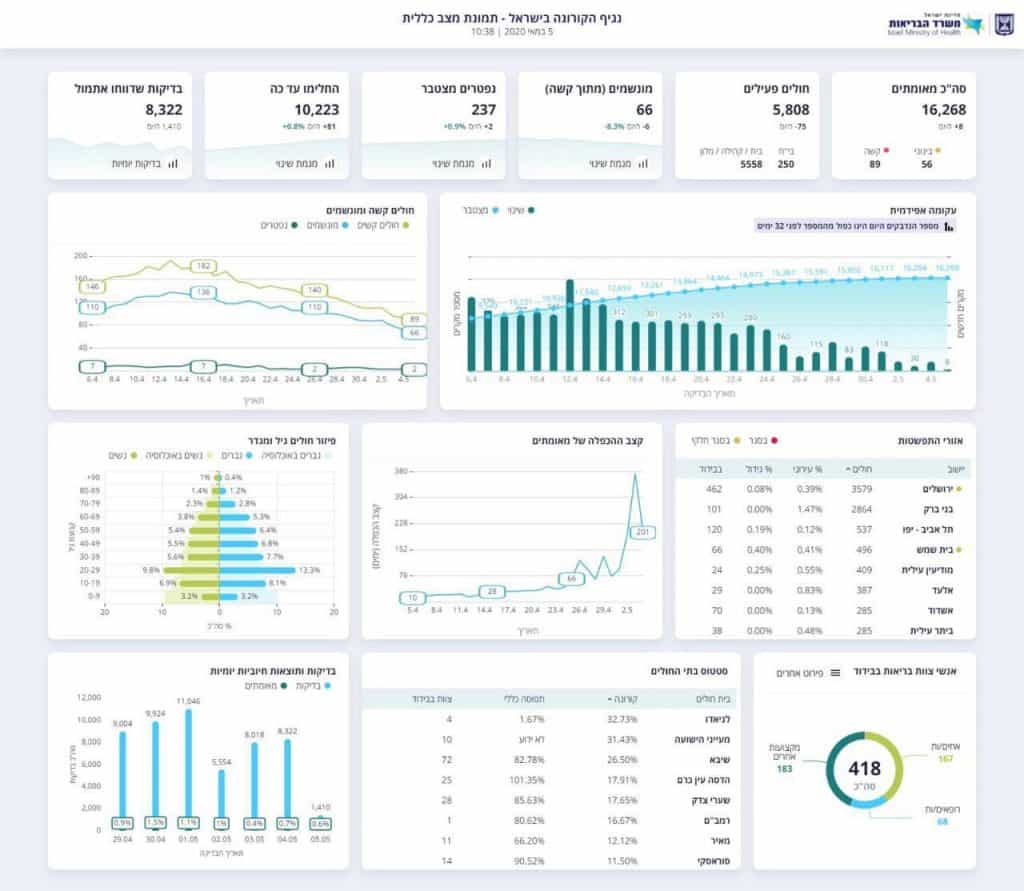The width and height of the screenshot is (1024, 891).
Task: Click the chart icon beside the 32-day doubling note
Action: (x=948, y=227)
